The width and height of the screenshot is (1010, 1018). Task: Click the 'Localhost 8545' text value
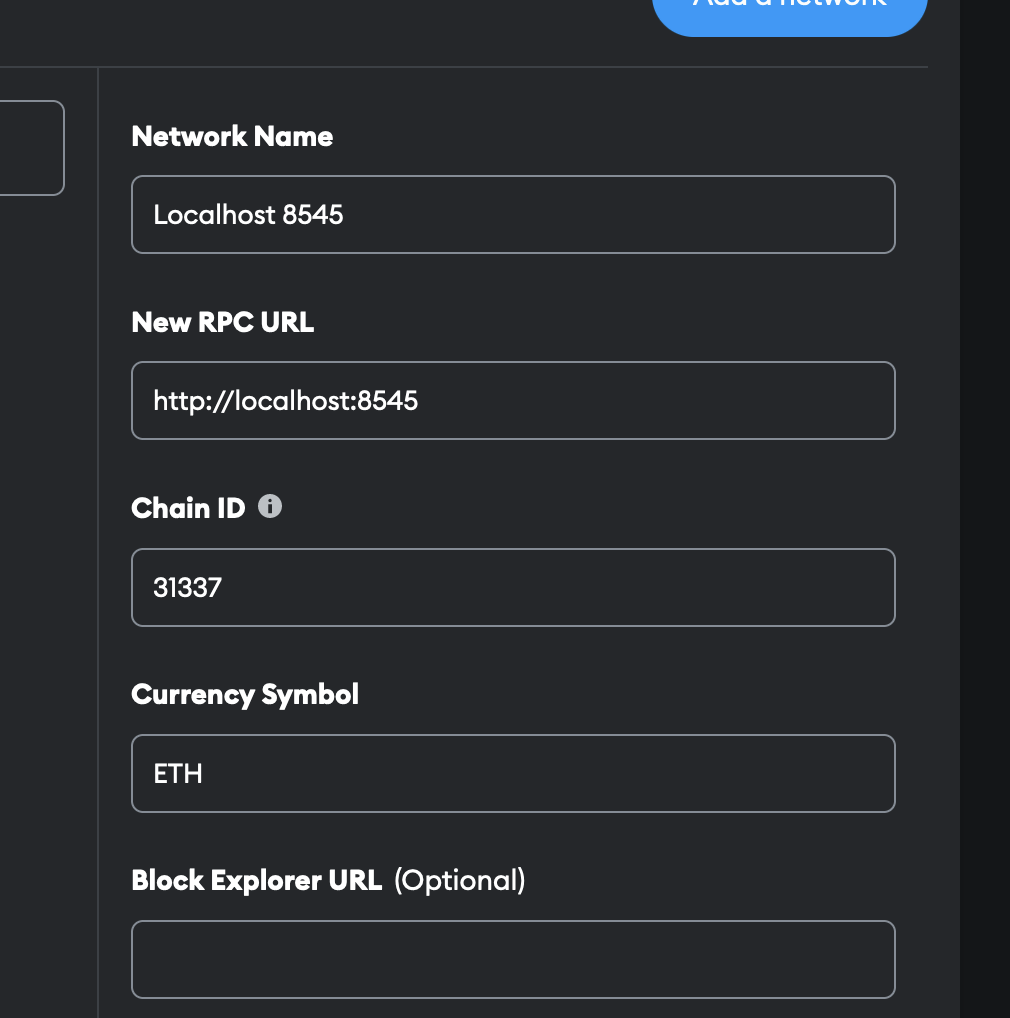point(248,215)
